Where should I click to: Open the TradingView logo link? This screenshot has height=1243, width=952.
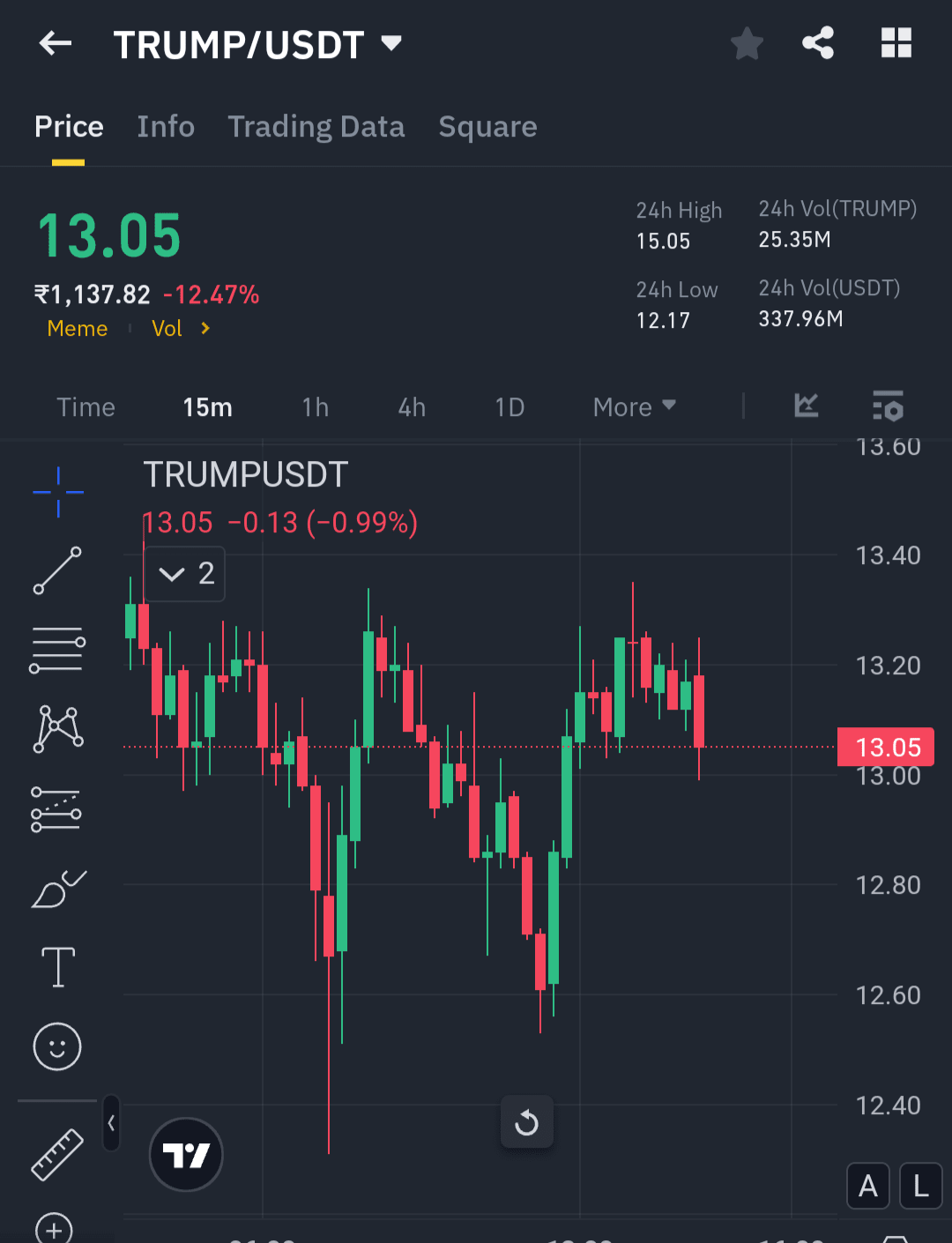(186, 1154)
